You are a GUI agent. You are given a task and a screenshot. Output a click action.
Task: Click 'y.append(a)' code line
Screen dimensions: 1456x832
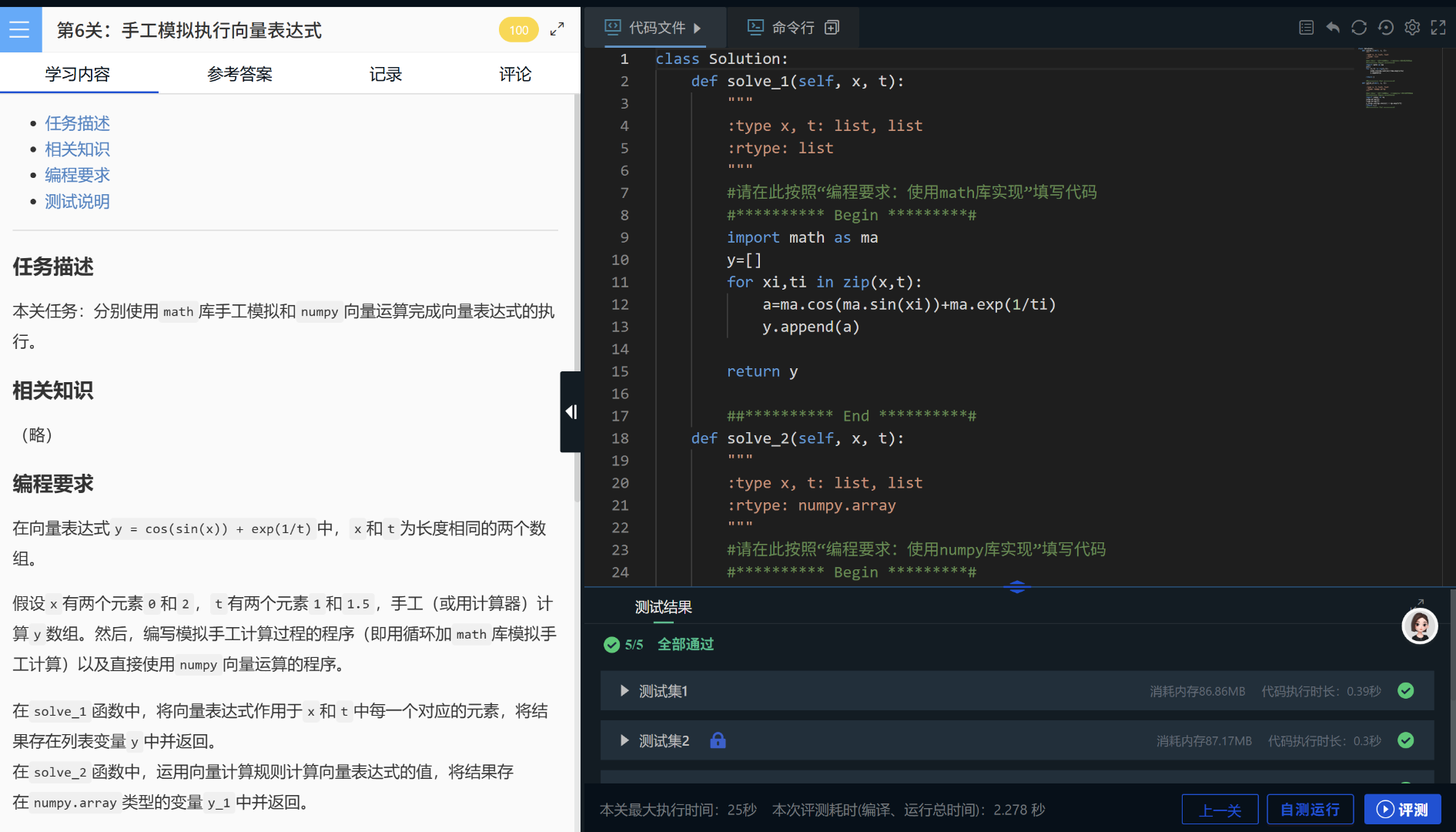click(811, 327)
